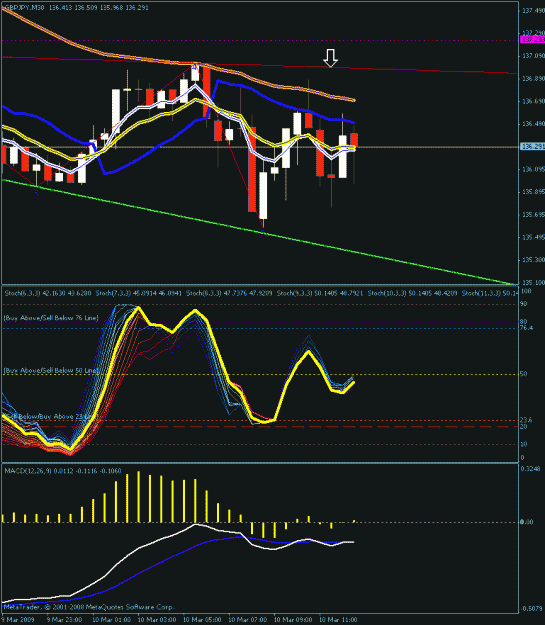Screen dimensions: 545x625
Task: Click the 10 Mar 03:00 time axis label
Action: click(157, 619)
